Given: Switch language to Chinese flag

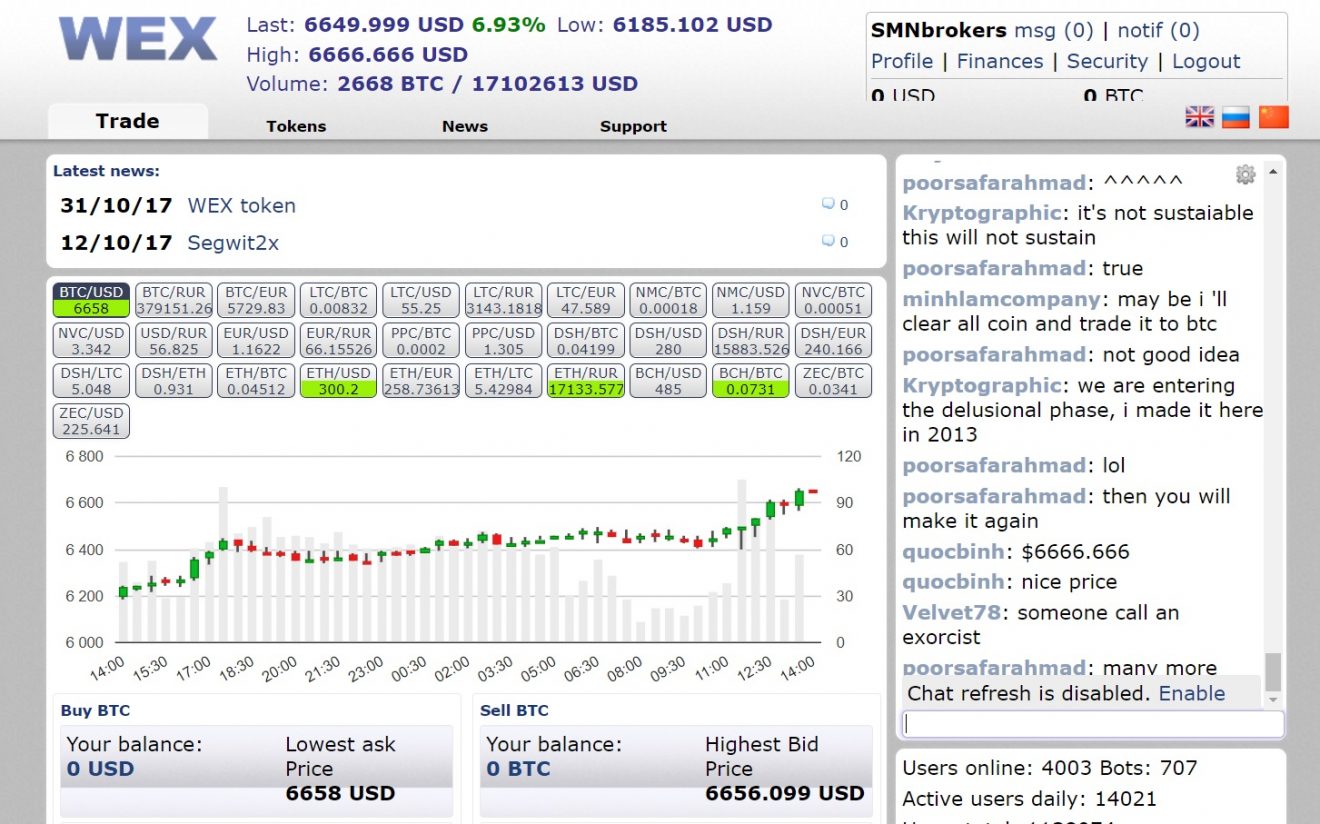Looking at the screenshot, I should [x=1274, y=117].
